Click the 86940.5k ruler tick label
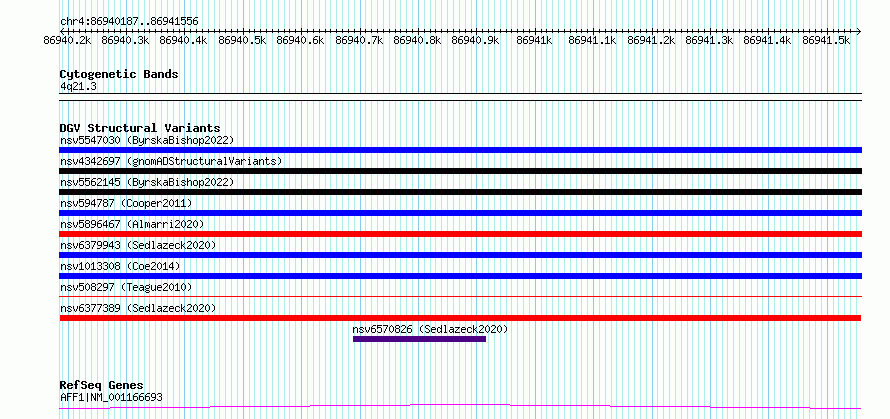 point(242,40)
